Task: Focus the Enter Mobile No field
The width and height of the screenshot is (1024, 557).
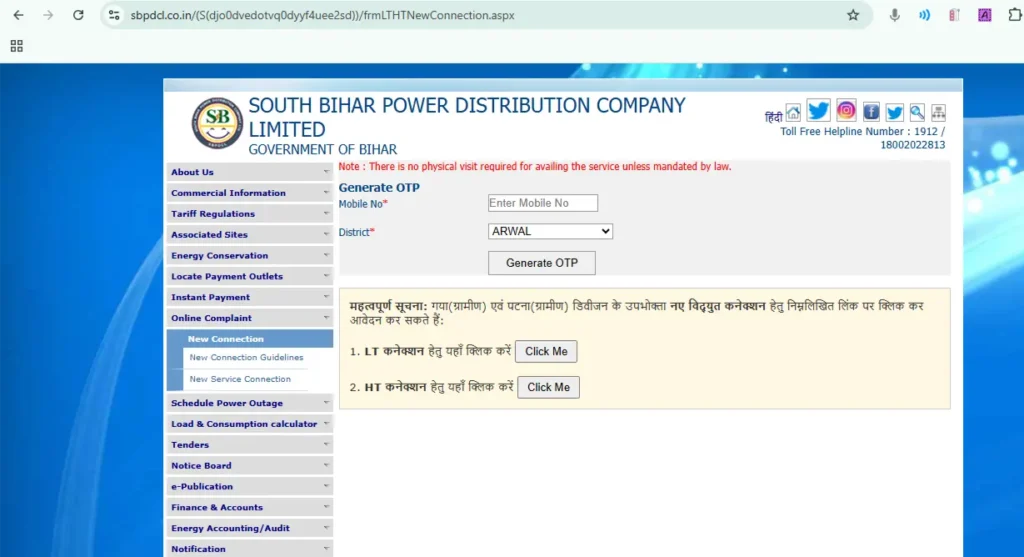Action: 542,203
